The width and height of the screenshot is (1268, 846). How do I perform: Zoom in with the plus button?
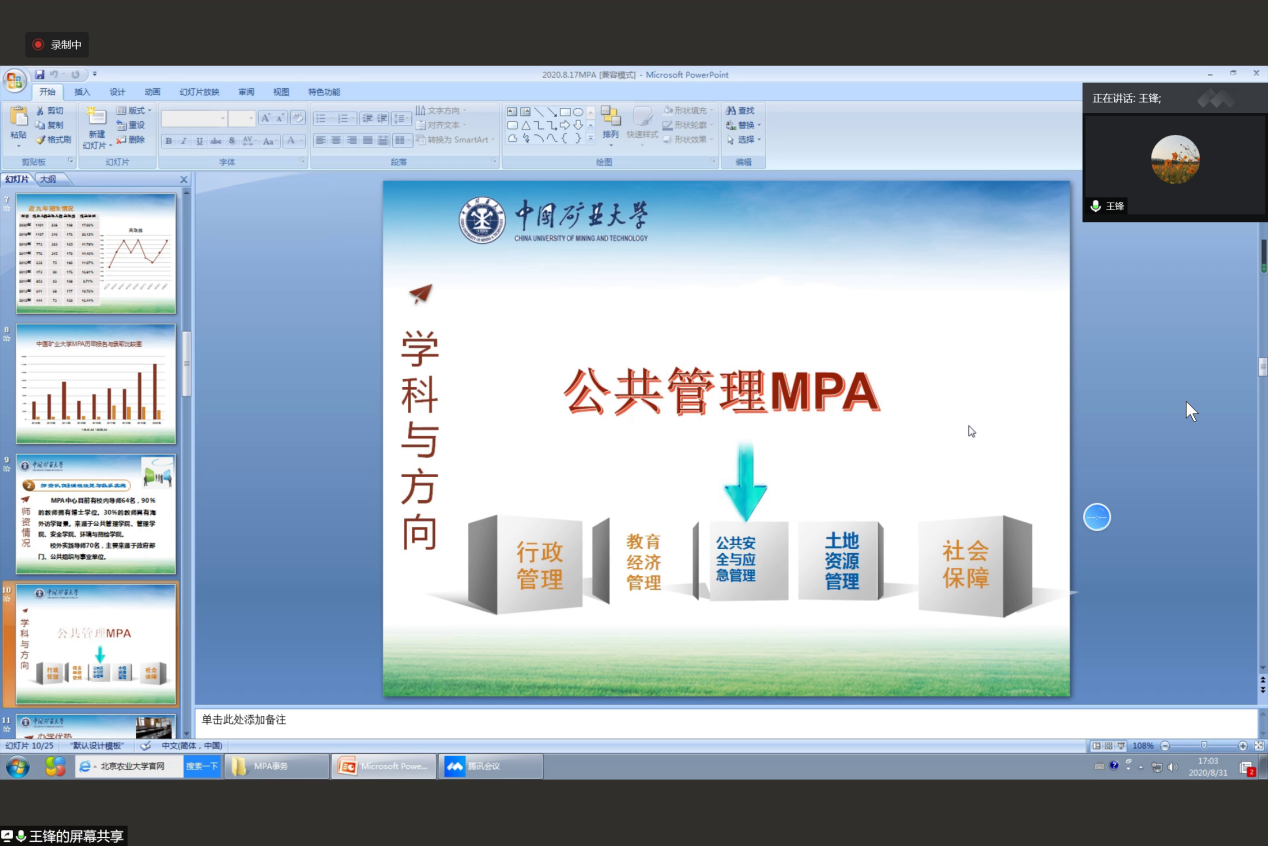(x=1243, y=746)
